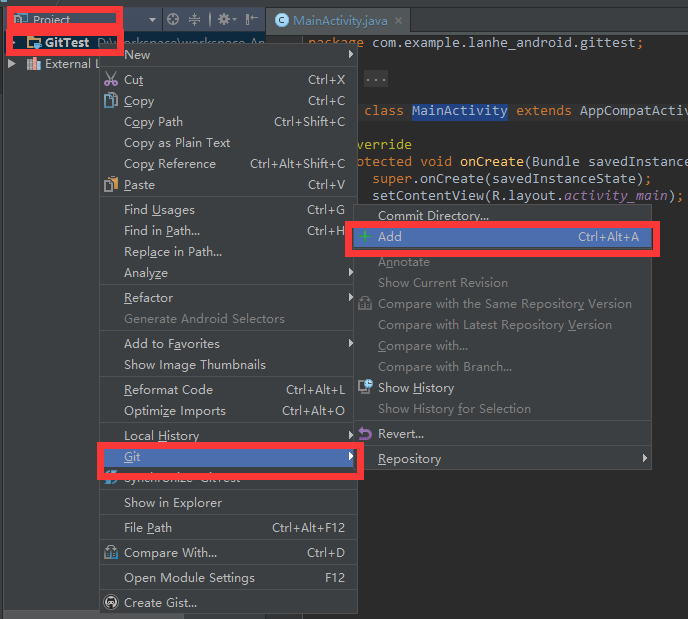Open the Analyze submenu
Viewport: 688px width, 619px height.
(x=227, y=273)
